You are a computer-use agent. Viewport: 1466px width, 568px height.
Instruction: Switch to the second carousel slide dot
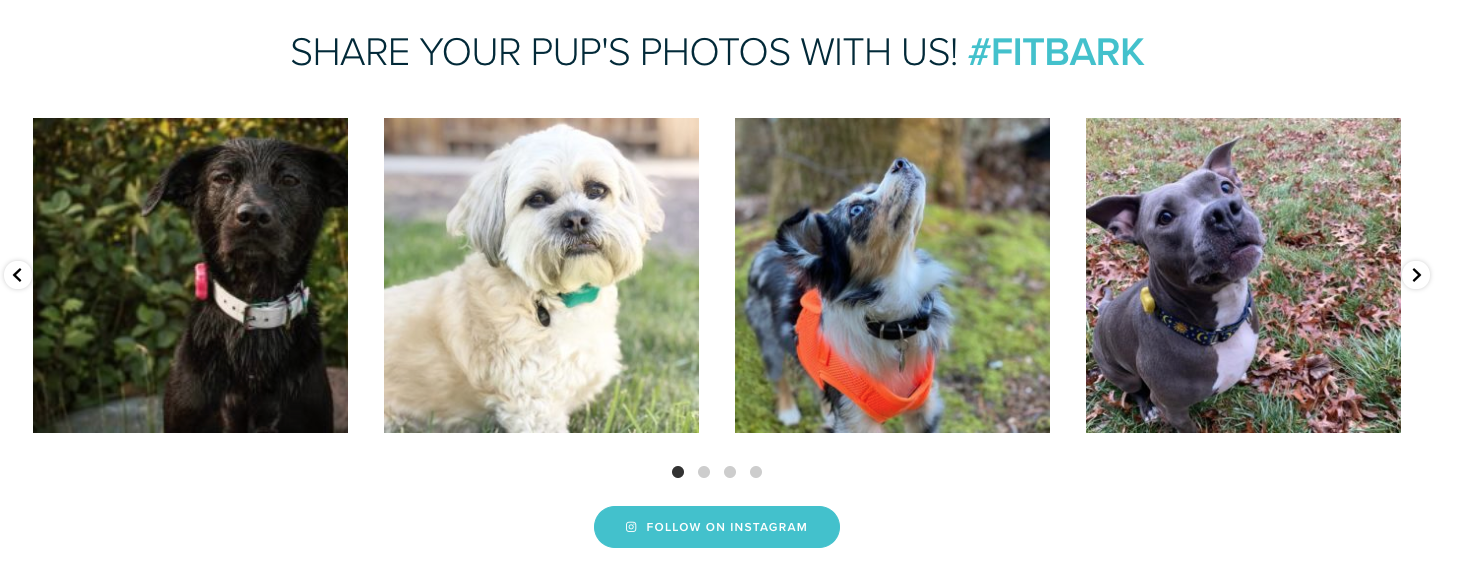click(704, 472)
